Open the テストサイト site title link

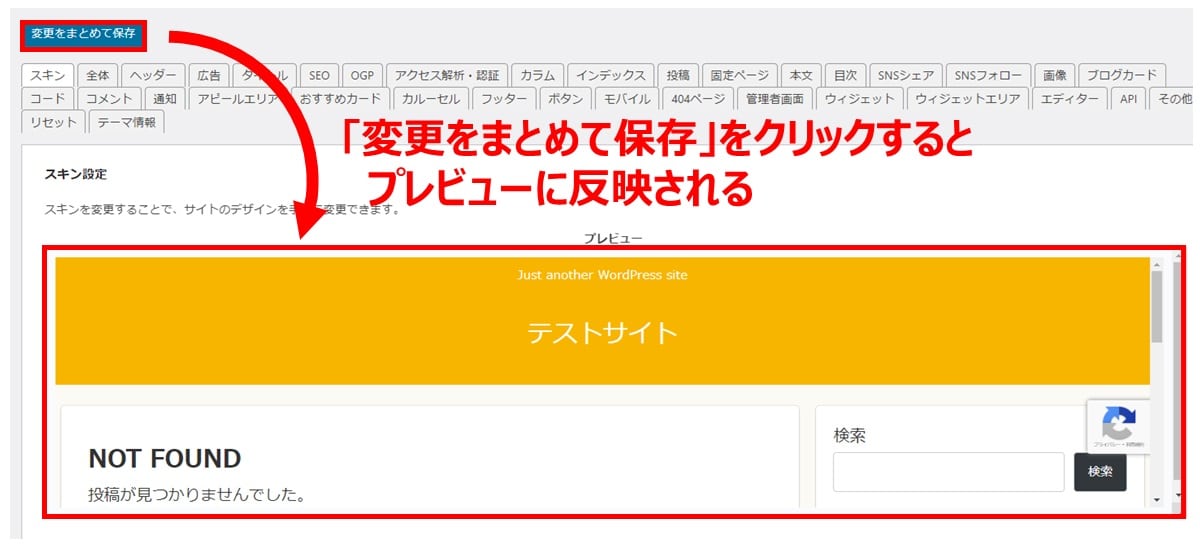(602, 333)
